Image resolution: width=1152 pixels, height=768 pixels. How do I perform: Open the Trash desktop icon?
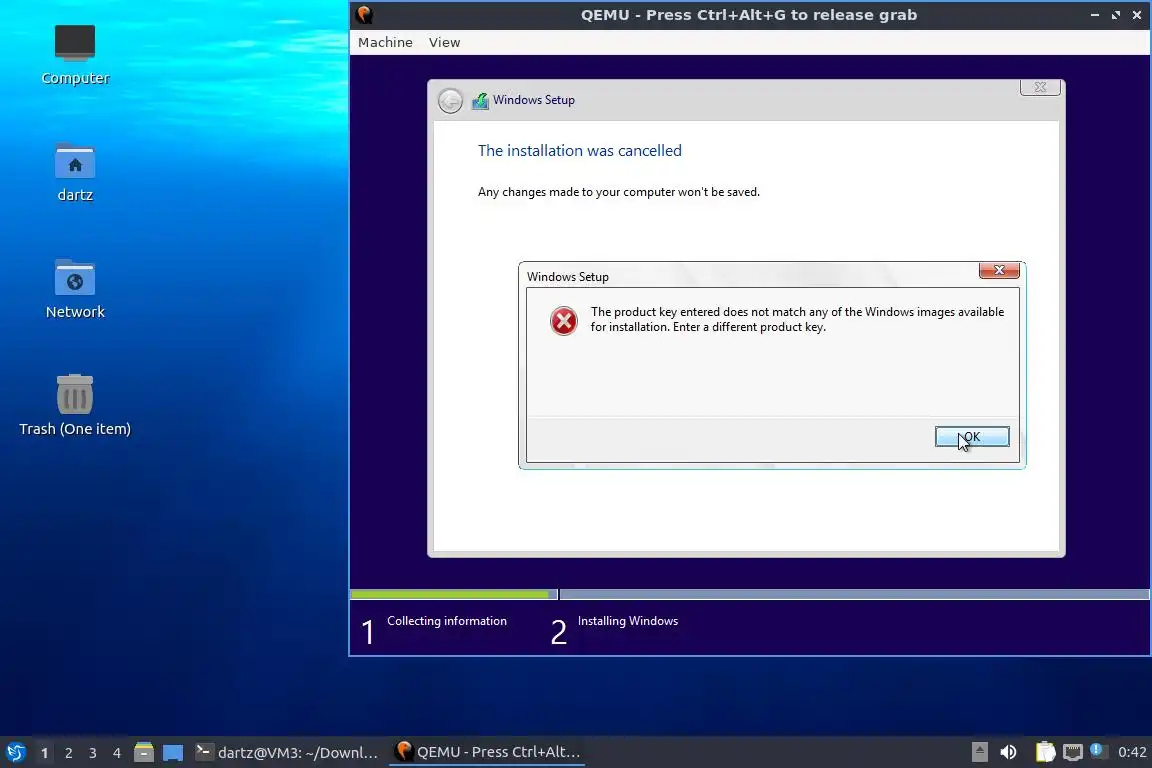tap(75, 406)
